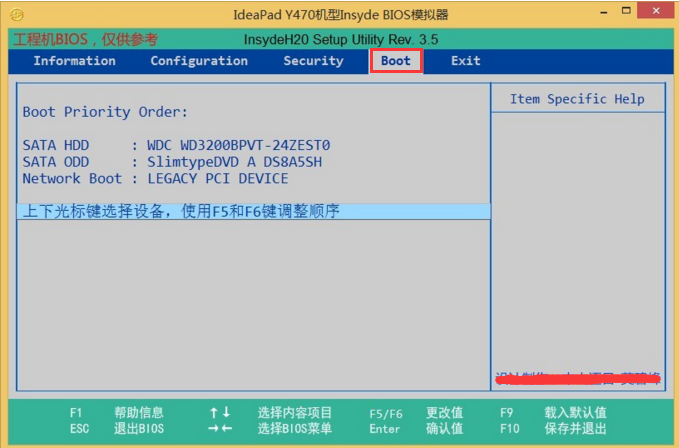Click the Boot Priority Order heading
Screen dimensions: 679x448
tap(105, 112)
